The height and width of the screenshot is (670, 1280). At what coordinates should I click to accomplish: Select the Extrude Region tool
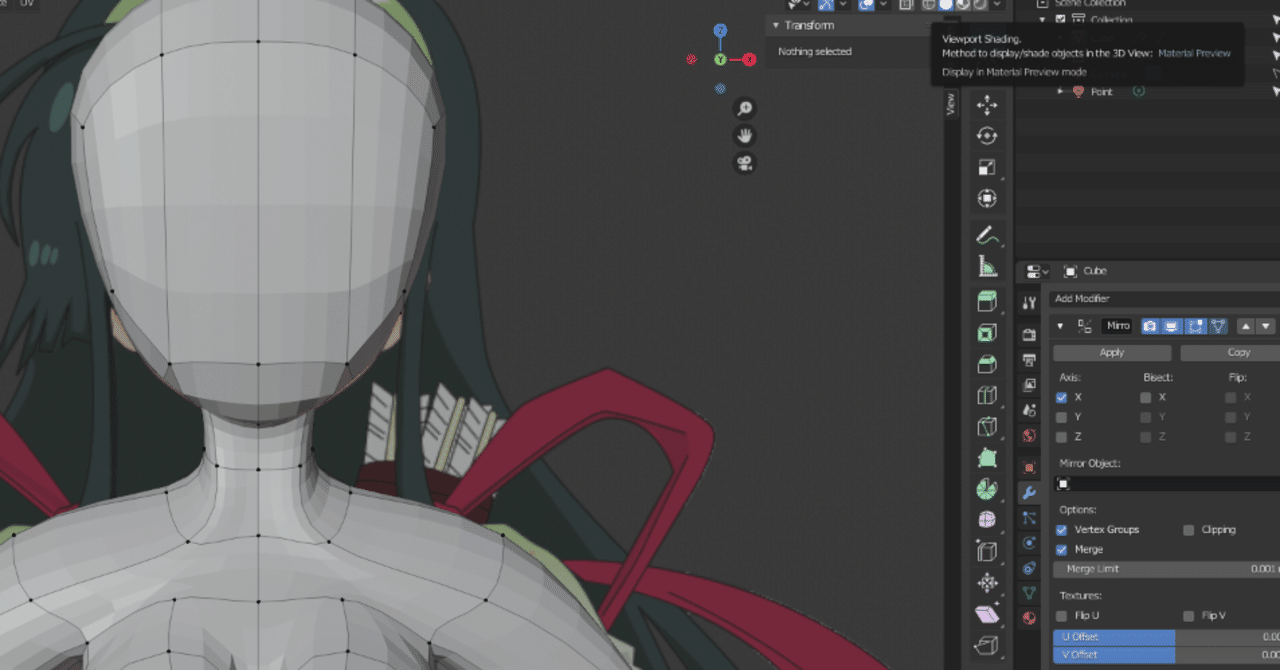tap(987, 301)
